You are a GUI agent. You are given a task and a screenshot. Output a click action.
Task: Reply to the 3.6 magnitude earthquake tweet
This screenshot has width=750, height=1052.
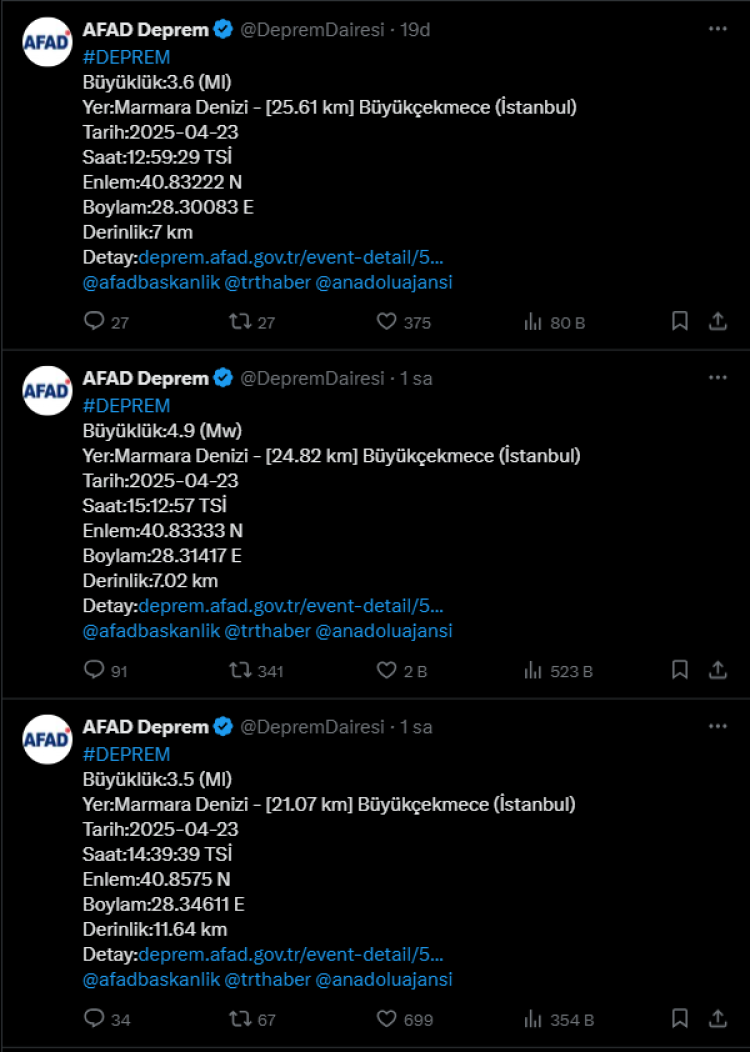pyautogui.click(x=94, y=322)
